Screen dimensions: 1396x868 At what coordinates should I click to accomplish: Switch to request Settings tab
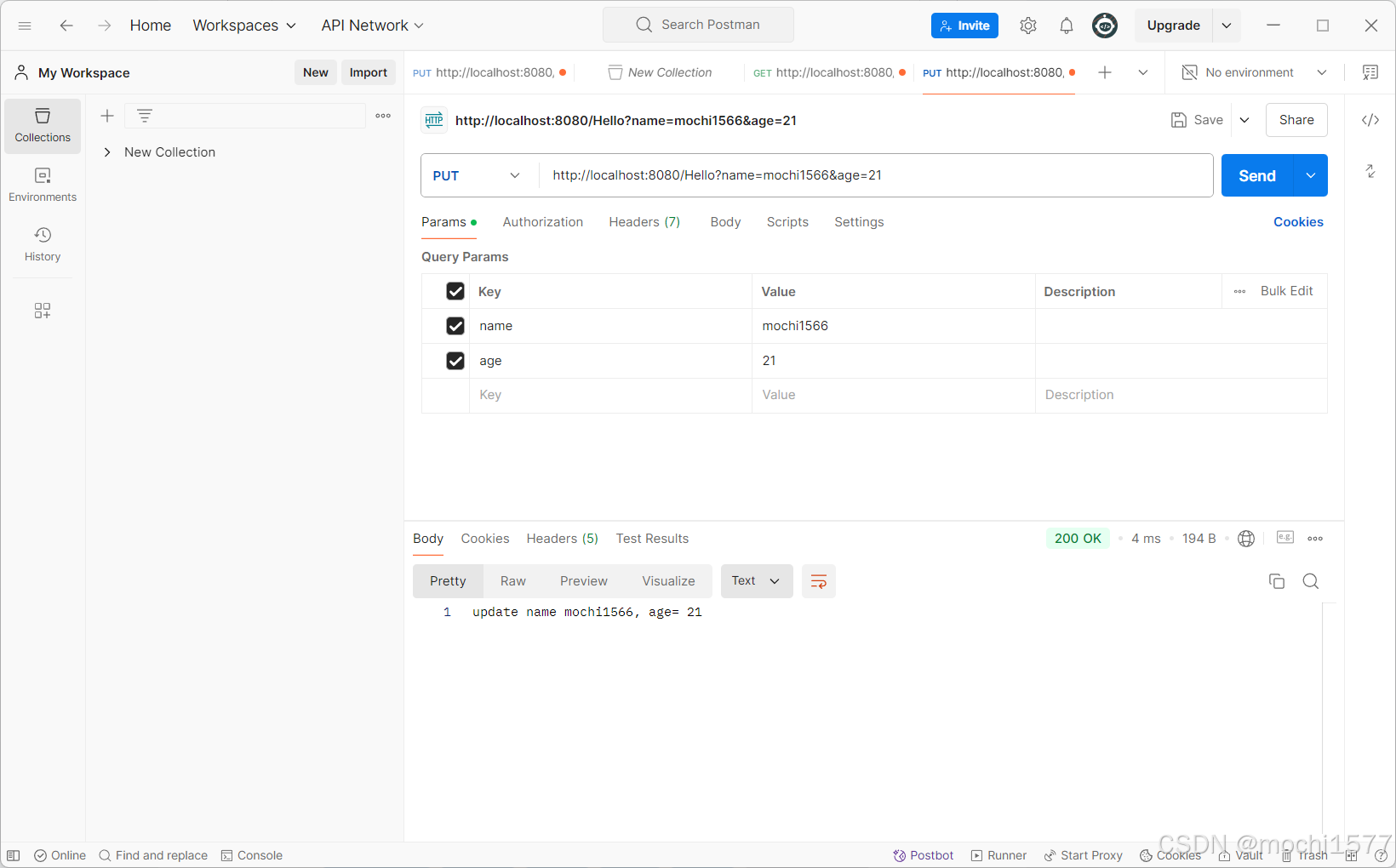(x=859, y=222)
